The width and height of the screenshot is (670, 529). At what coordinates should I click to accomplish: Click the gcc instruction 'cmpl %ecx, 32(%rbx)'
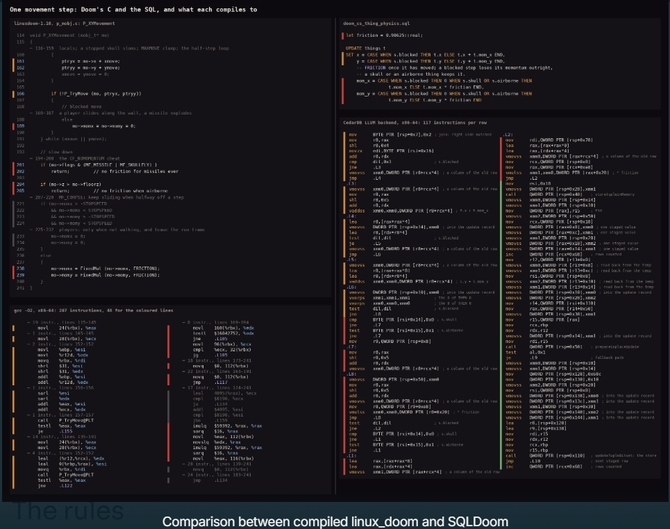pyautogui.click(x=222, y=350)
